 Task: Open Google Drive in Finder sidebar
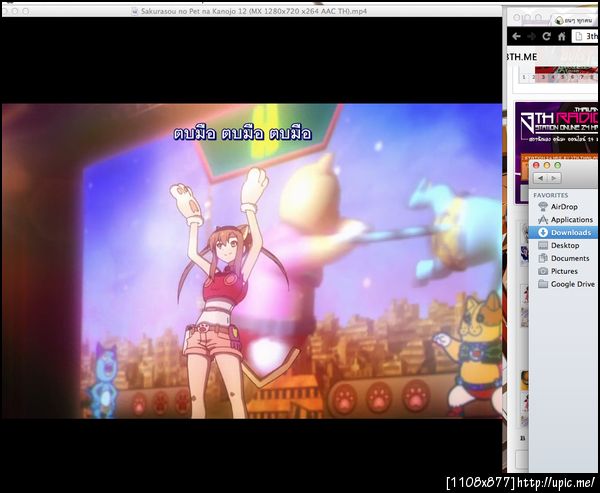pos(564,284)
